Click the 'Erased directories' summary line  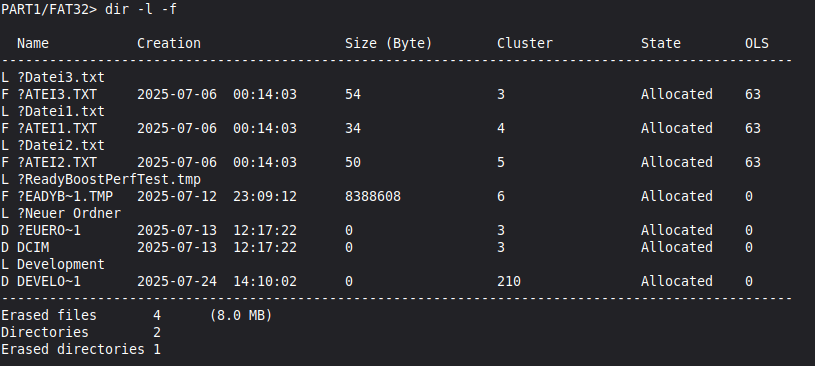tap(81, 349)
